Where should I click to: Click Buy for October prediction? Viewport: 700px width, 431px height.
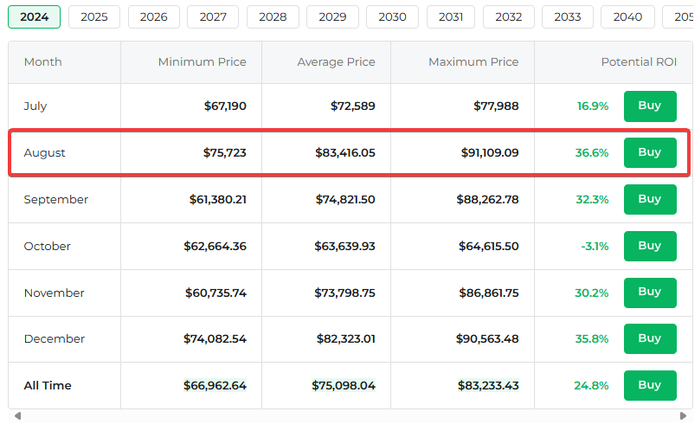point(649,246)
